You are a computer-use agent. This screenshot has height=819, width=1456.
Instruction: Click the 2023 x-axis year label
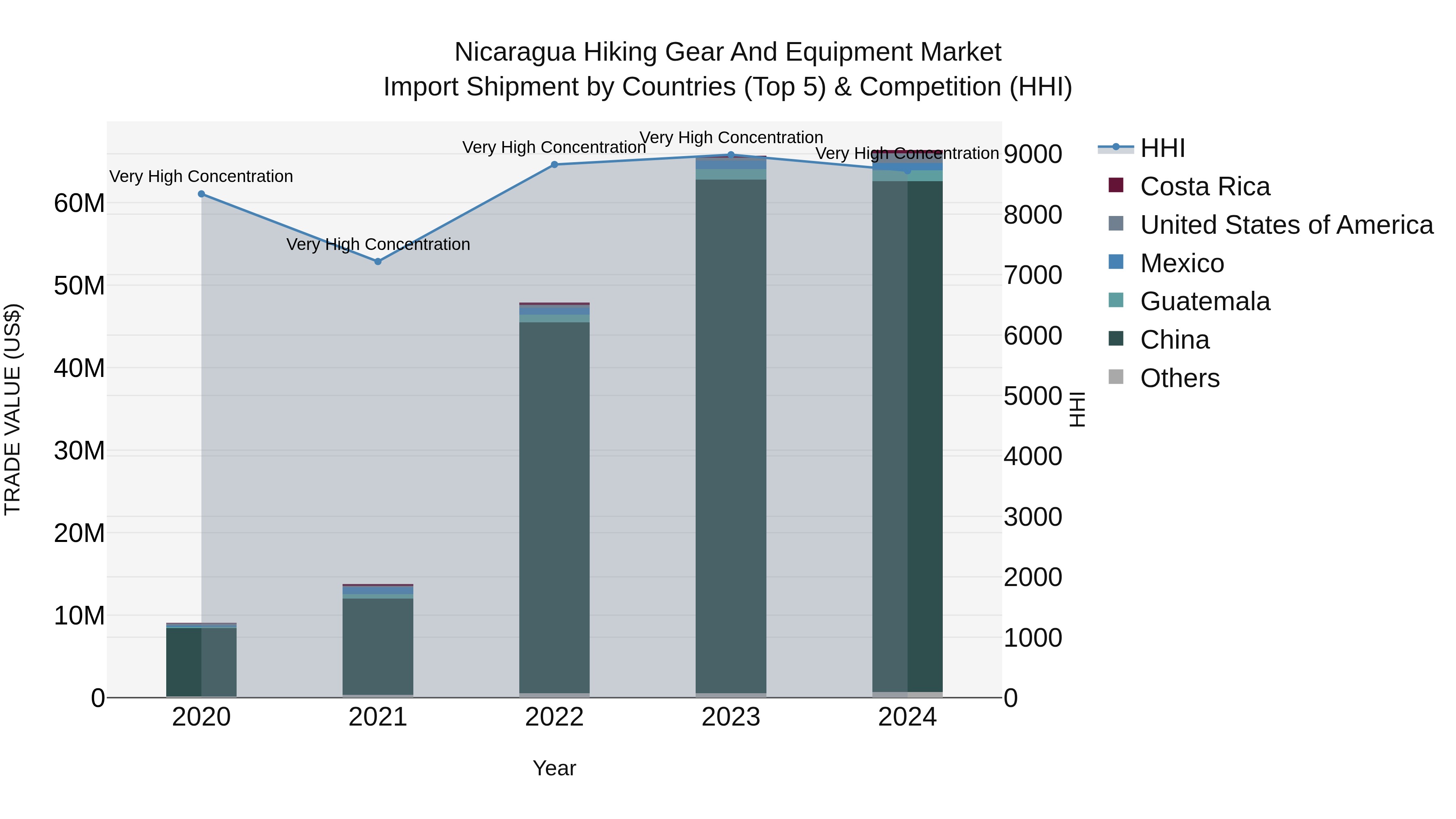tap(731, 717)
